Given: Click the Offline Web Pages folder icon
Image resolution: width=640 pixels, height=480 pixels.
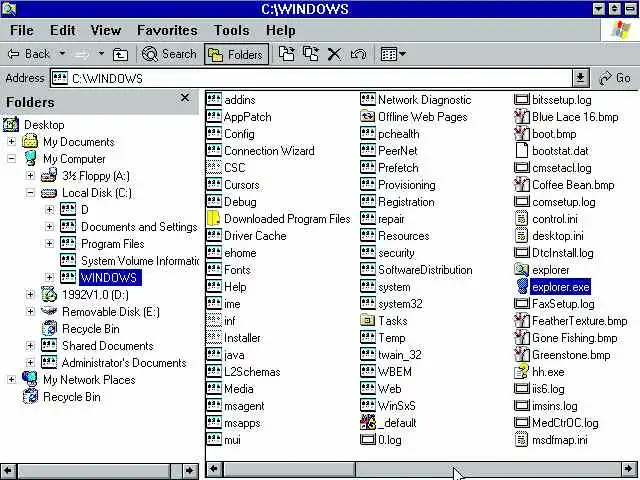Looking at the screenshot, I should coord(368,117).
